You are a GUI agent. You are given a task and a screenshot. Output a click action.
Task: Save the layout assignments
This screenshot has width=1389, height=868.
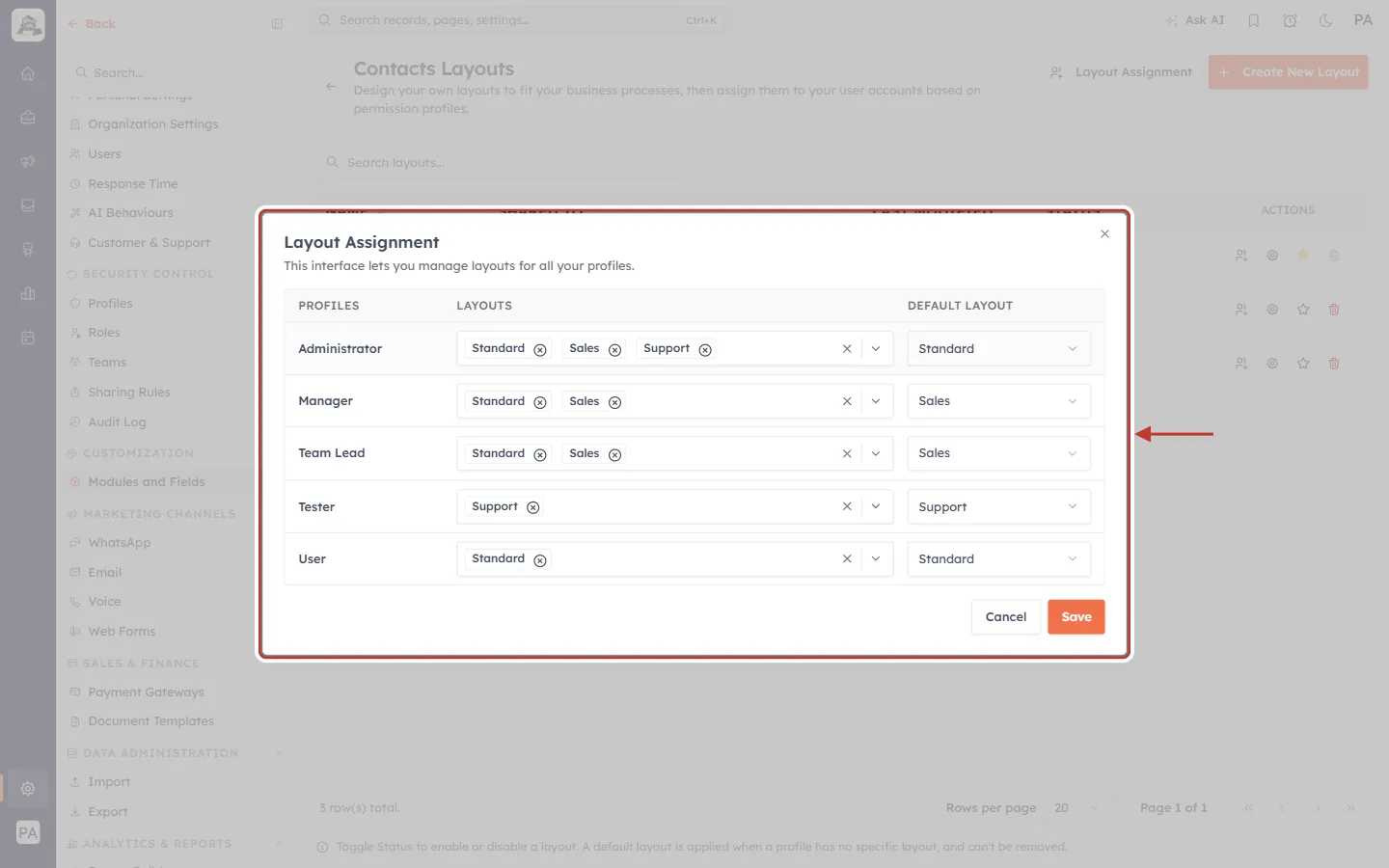[x=1076, y=617]
